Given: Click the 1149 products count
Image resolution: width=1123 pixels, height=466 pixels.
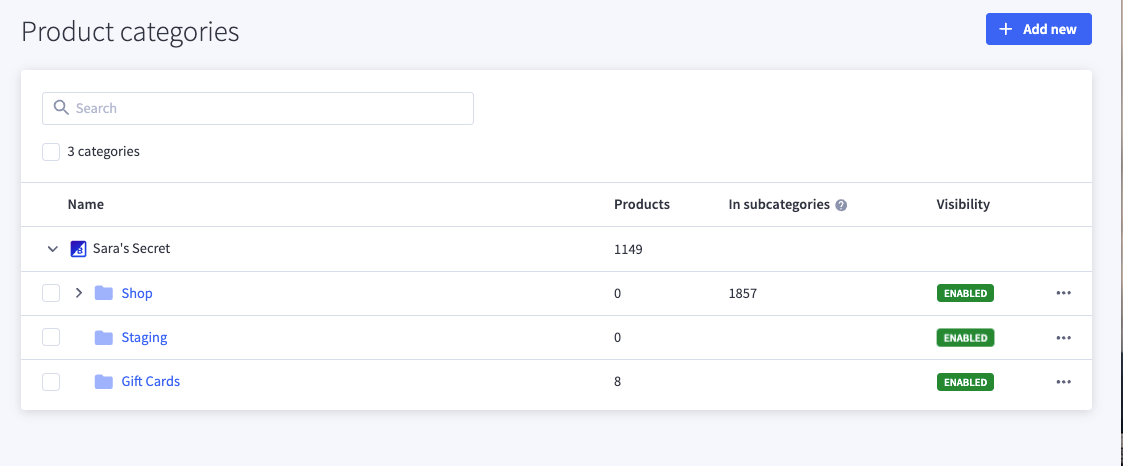Looking at the screenshot, I should click(x=628, y=250).
